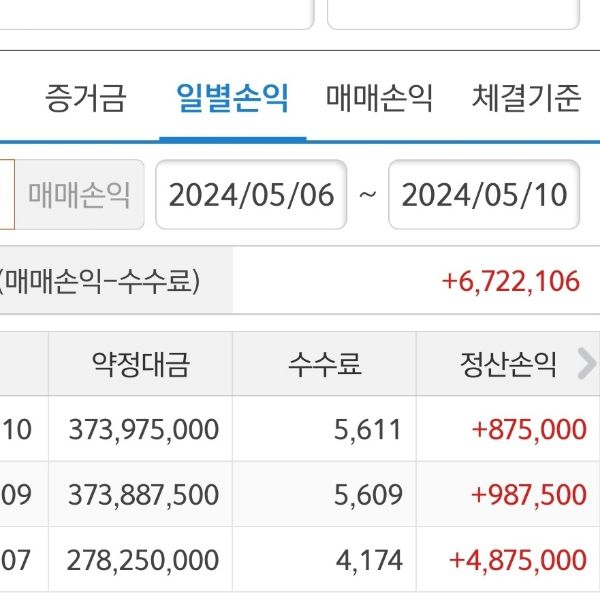Select the 매매손익 tab
Viewport: 600px width, 600px height.
pyautogui.click(x=379, y=98)
